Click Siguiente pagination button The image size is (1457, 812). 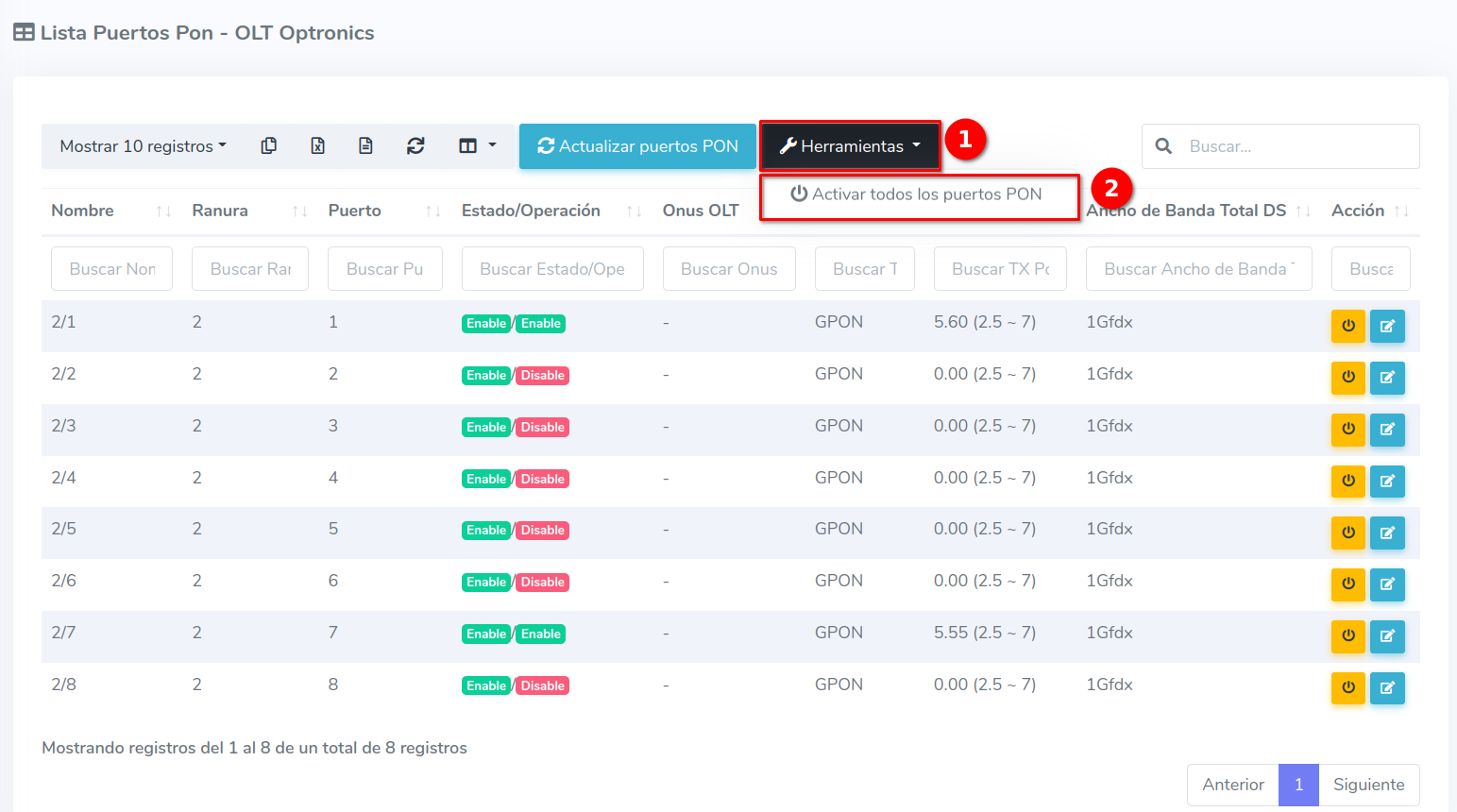coord(1368,785)
